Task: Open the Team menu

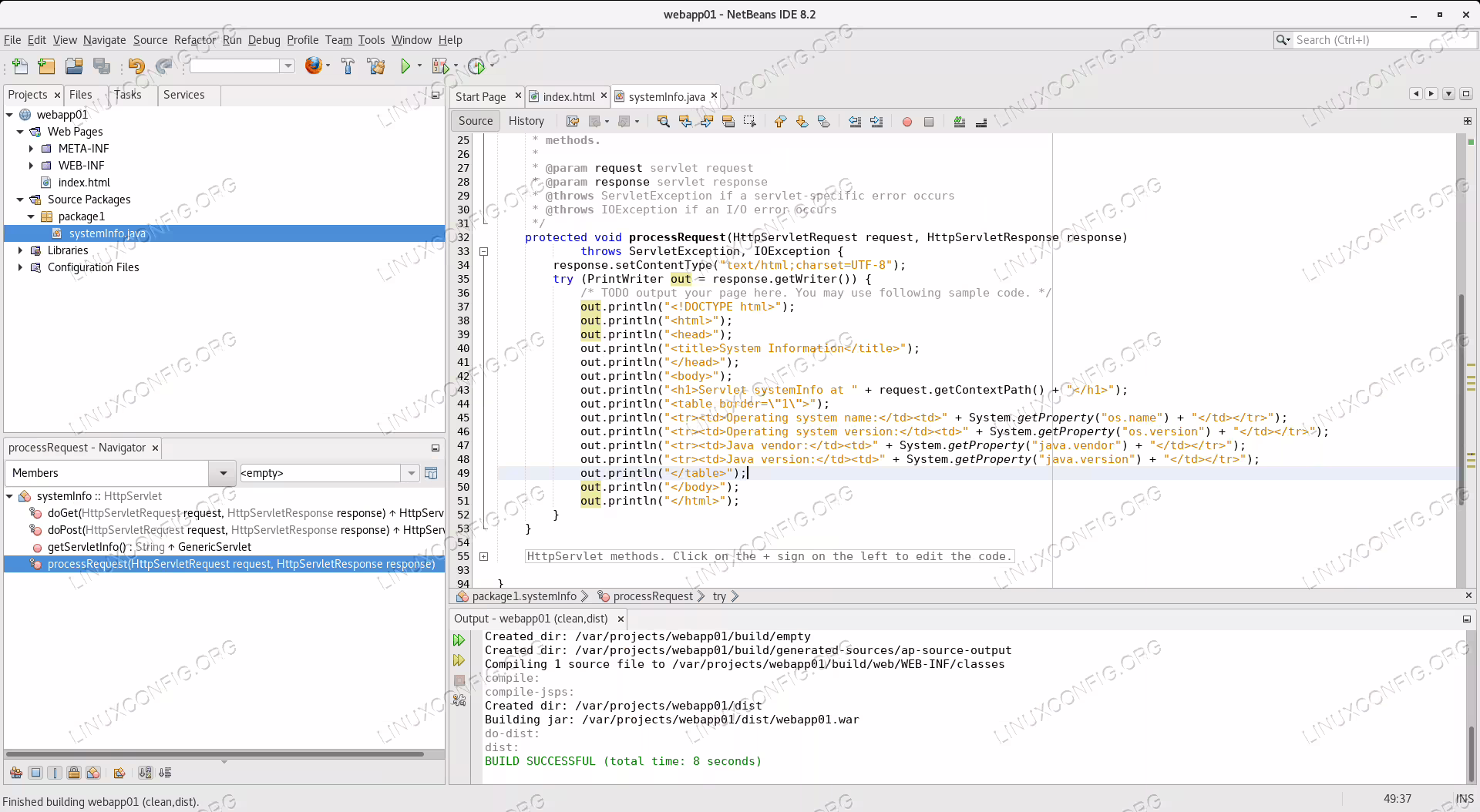Action: pos(338,40)
